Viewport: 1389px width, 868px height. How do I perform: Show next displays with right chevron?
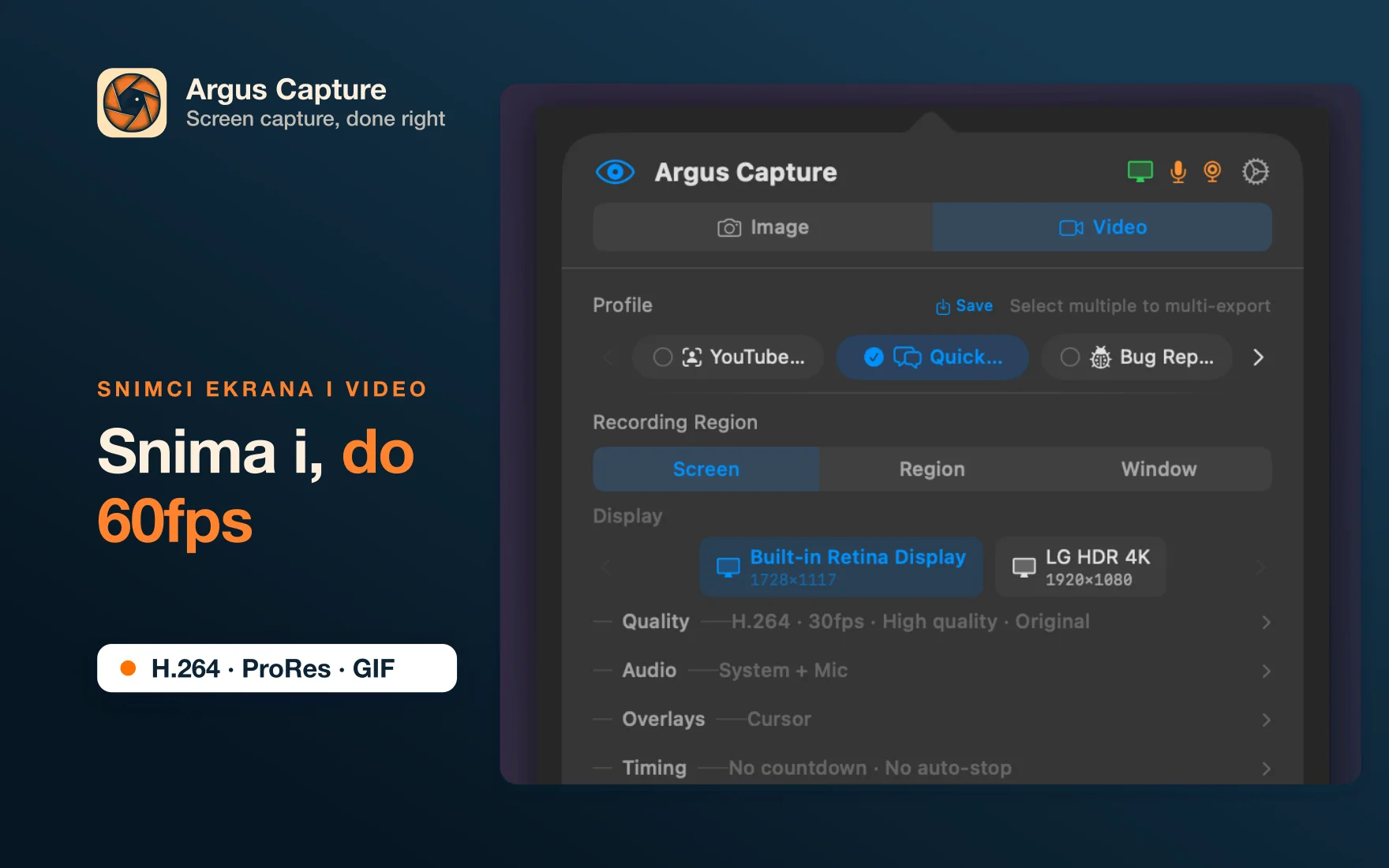click(1260, 567)
